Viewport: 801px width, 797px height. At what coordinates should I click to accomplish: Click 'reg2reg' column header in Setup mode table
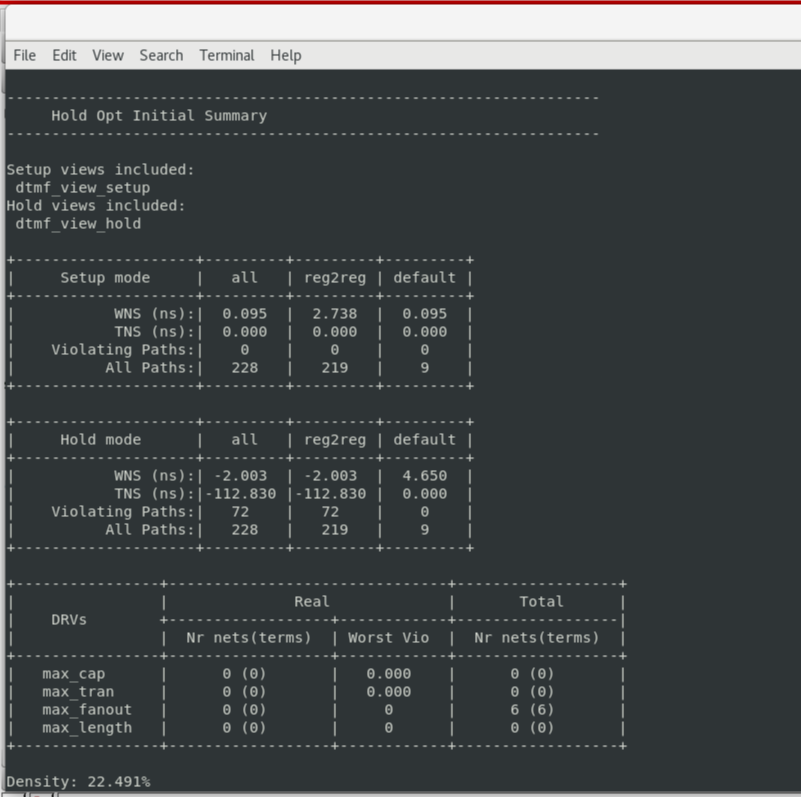pos(335,278)
